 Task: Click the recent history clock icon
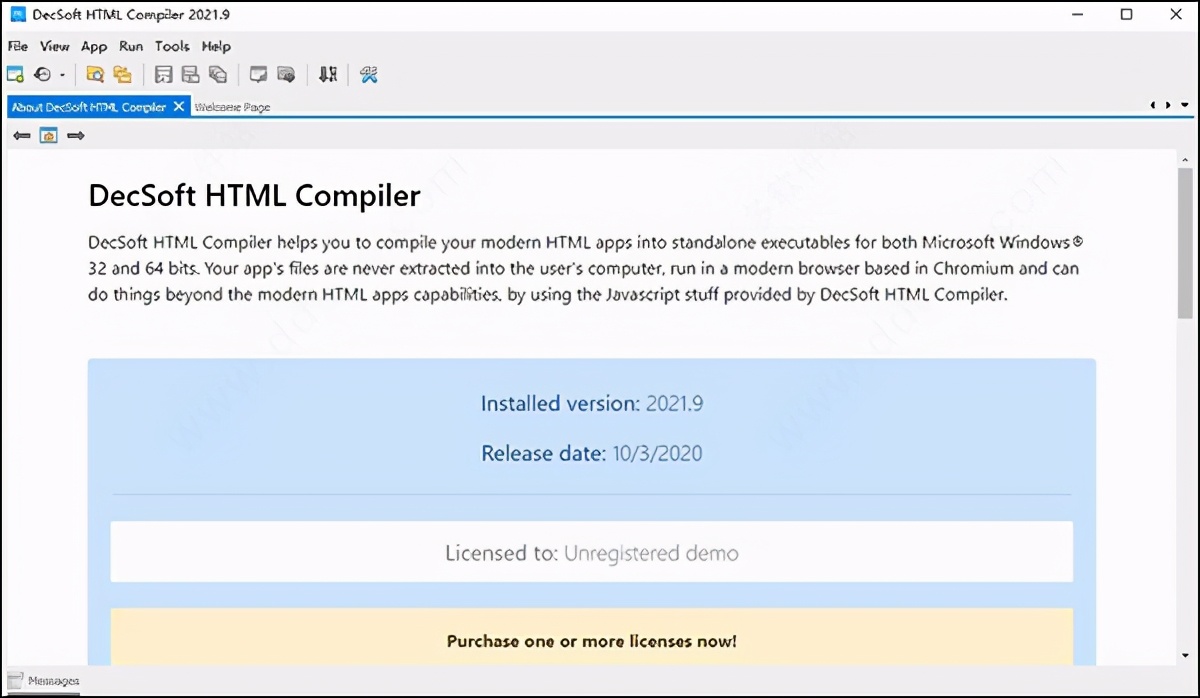pos(43,74)
